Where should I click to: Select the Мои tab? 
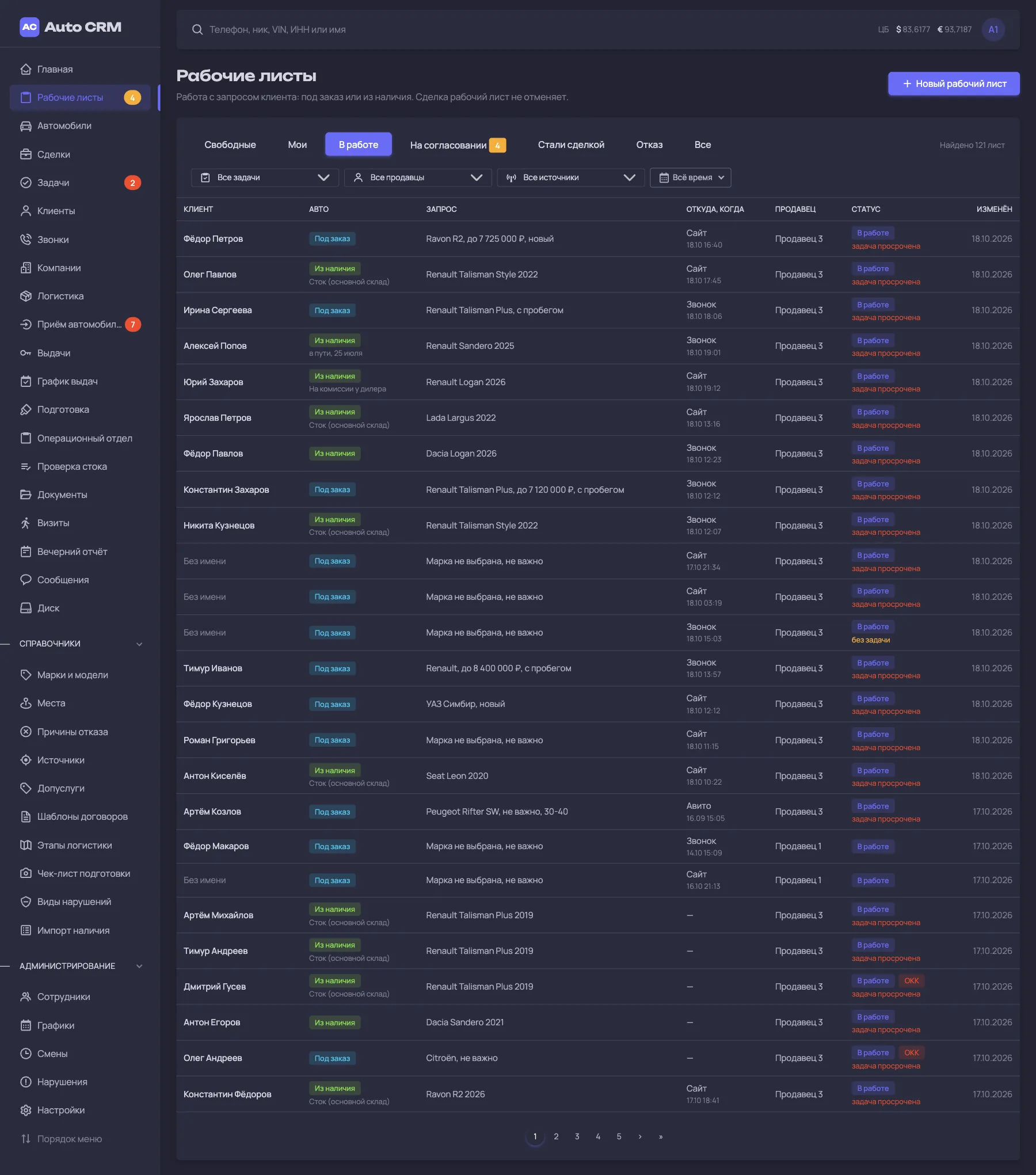point(298,145)
